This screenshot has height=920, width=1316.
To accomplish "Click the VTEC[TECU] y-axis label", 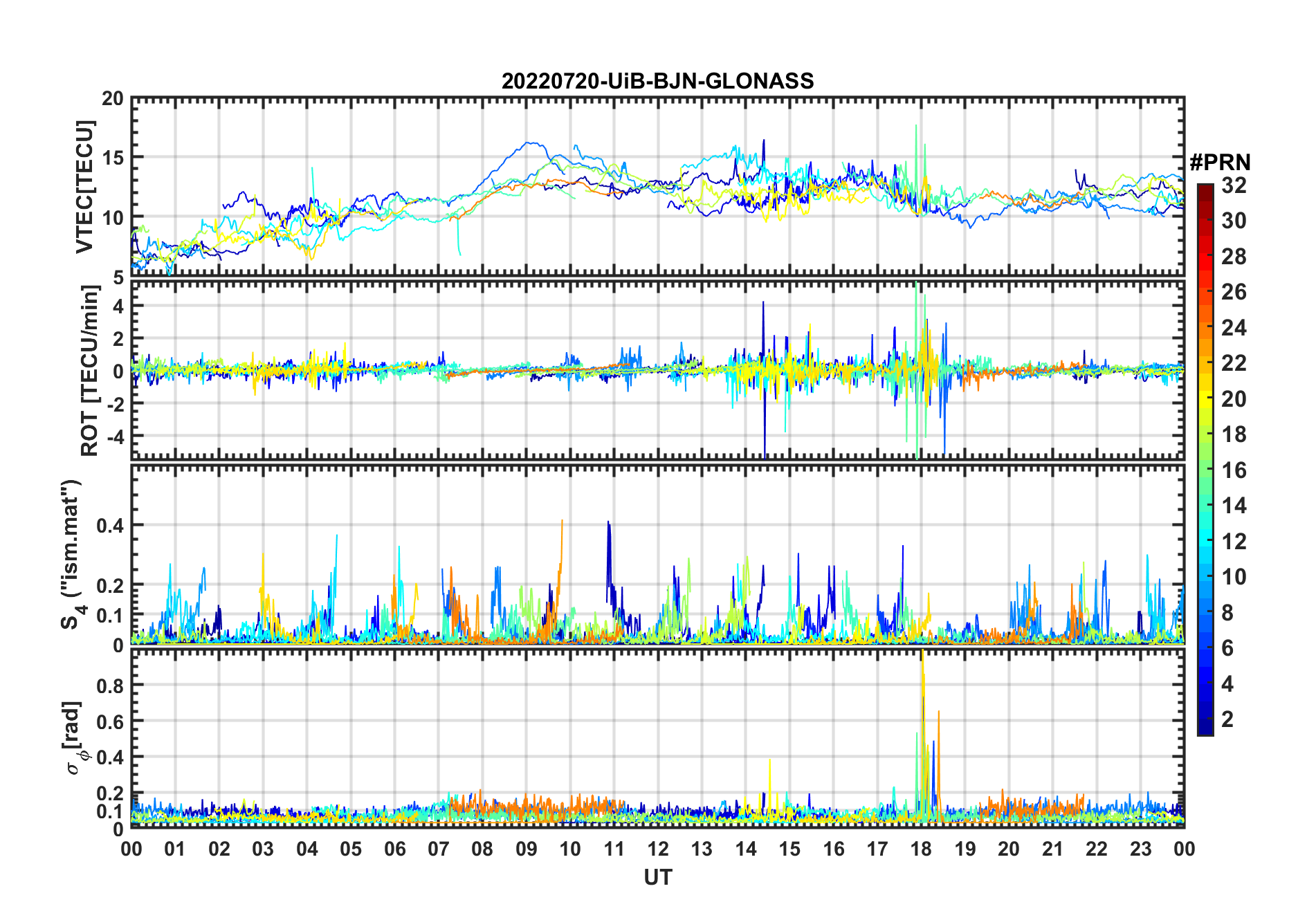I will (84, 187).
